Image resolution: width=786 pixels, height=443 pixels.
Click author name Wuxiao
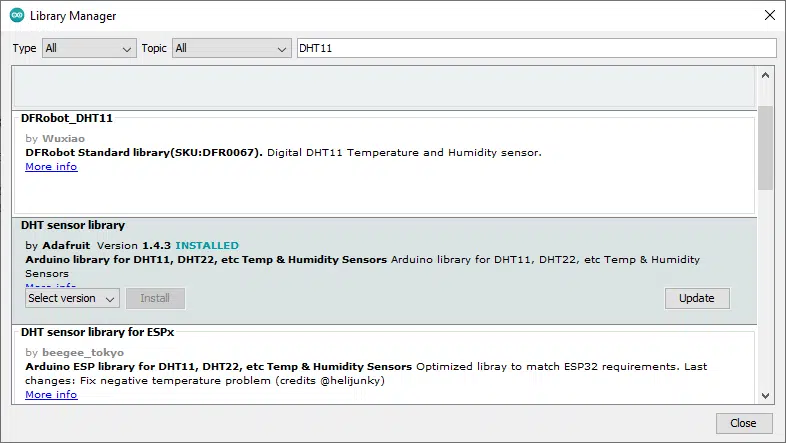[x=64, y=139]
